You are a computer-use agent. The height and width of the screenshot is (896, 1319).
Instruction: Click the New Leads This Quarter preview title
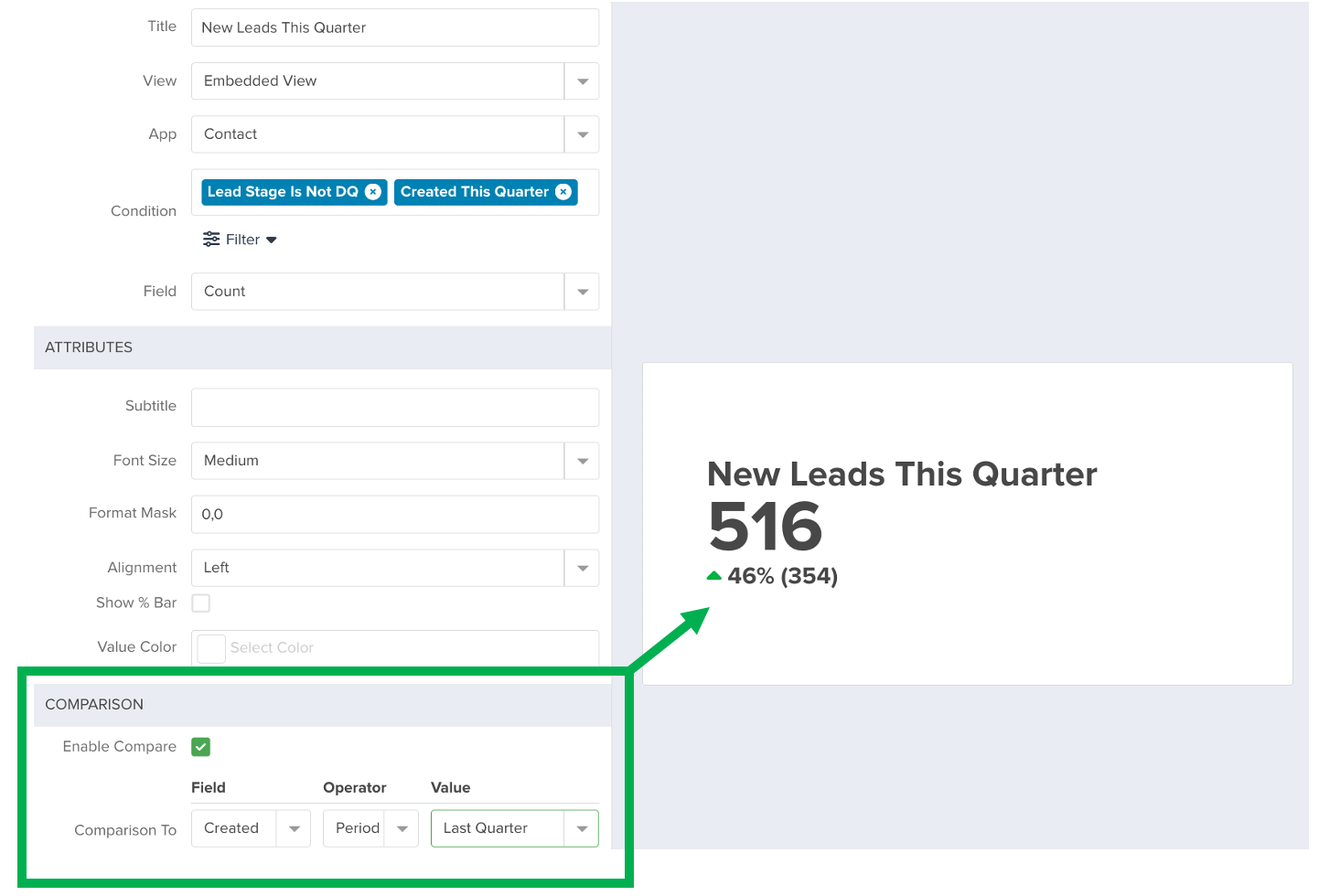[902, 475]
